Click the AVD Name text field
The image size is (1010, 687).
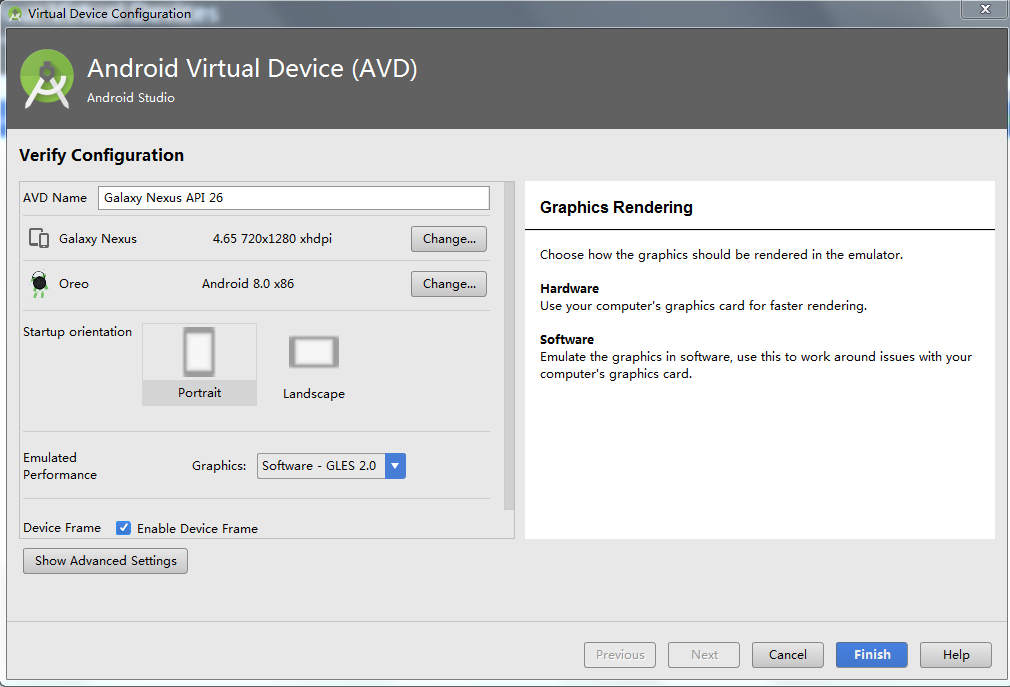click(294, 198)
